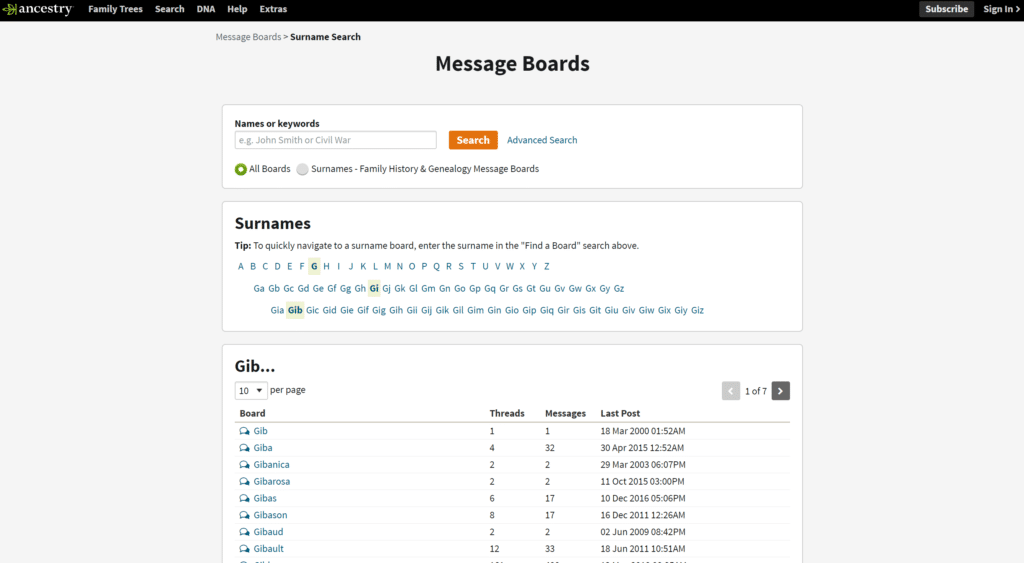This screenshot has height=563, width=1024.
Task: Open the Extras menu item
Action: (x=273, y=9)
